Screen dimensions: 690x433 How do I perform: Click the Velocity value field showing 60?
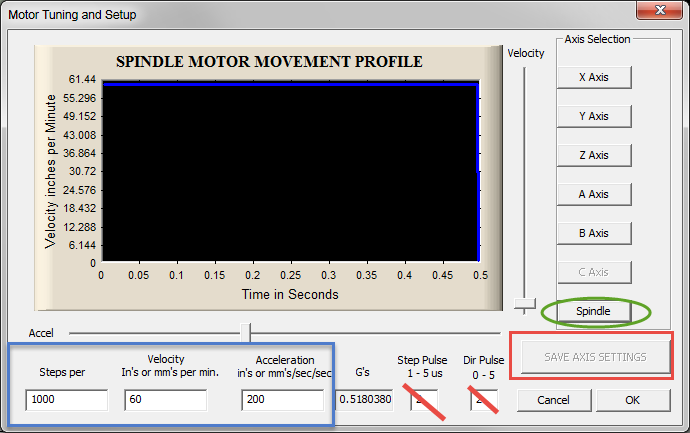(165, 400)
